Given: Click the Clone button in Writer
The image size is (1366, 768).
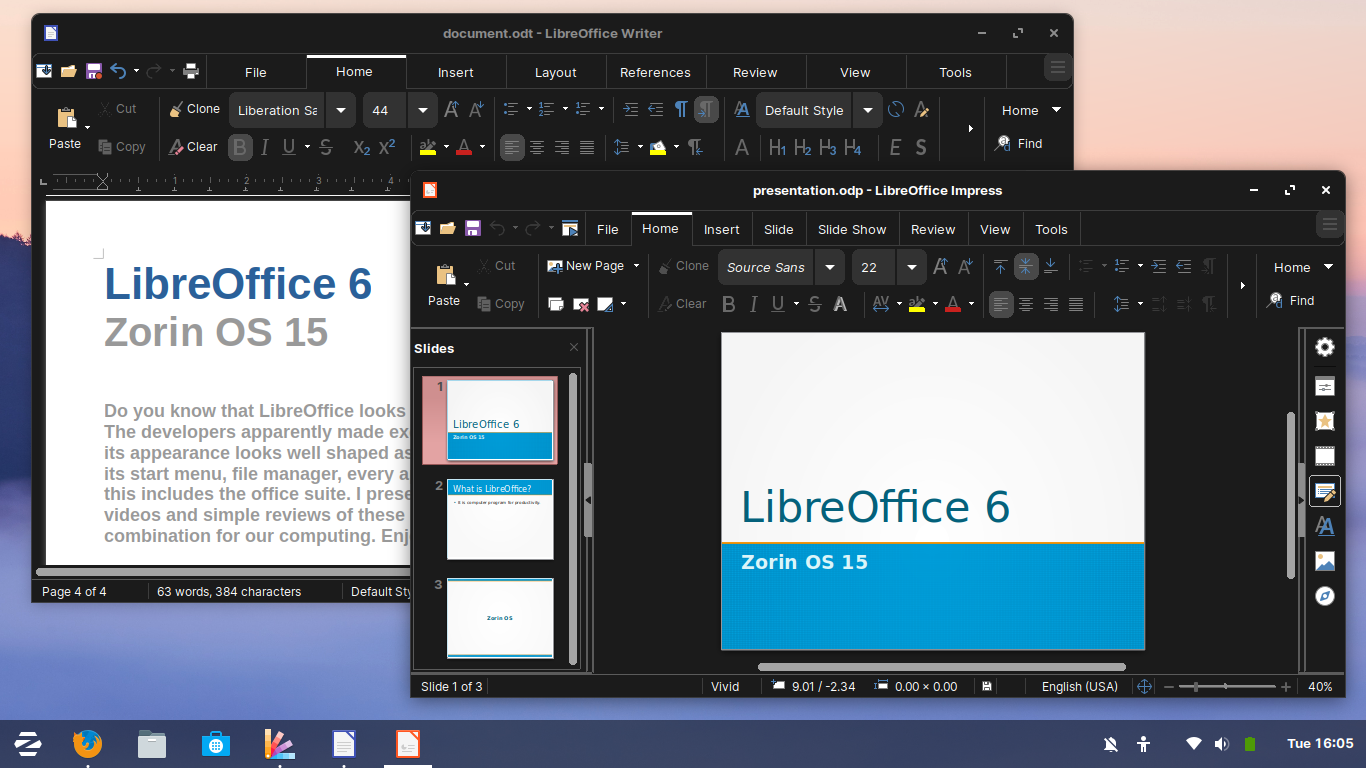Looking at the screenshot, I should click(194, 109).
